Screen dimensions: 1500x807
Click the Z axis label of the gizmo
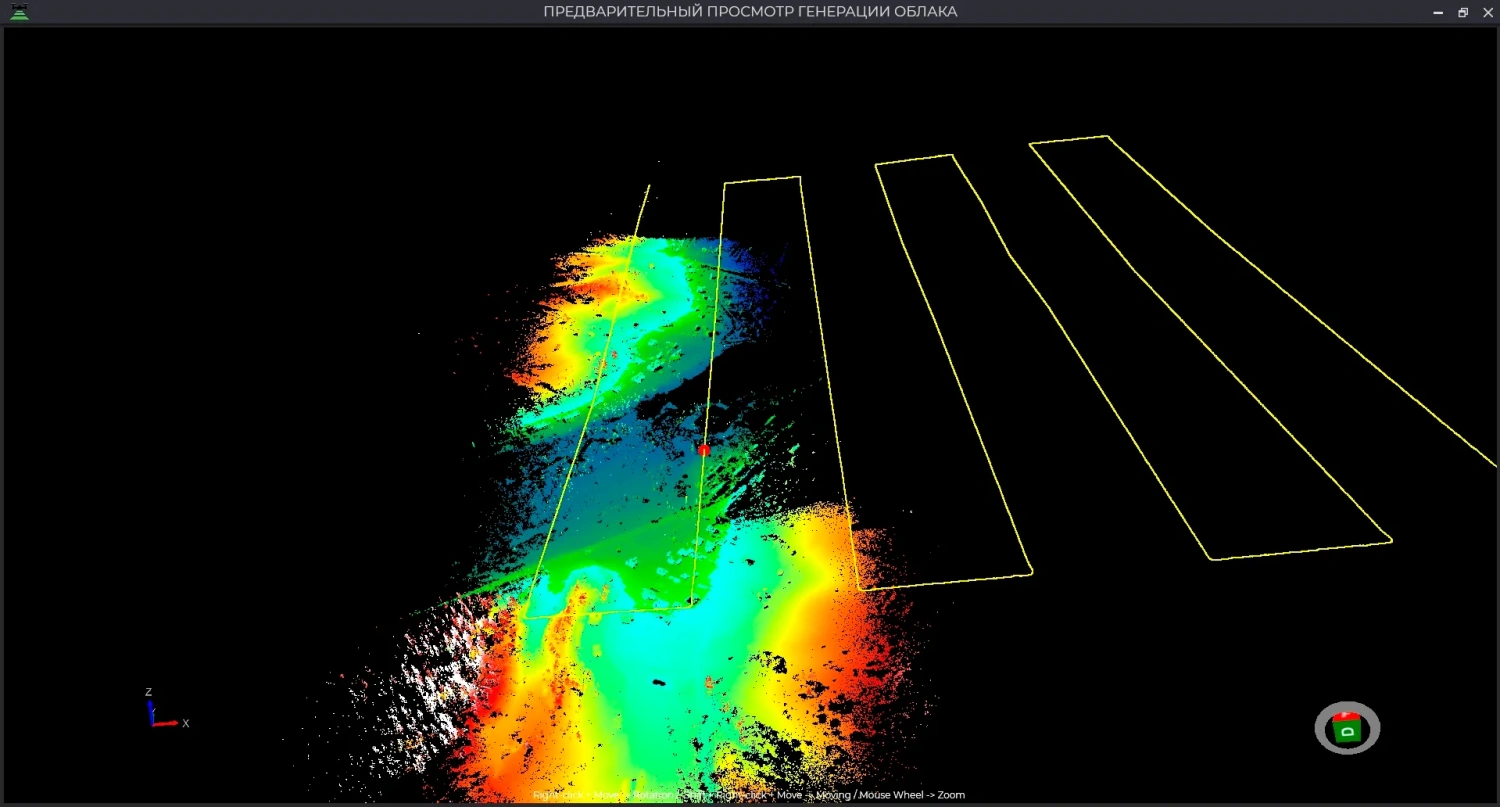coord(148,692)
